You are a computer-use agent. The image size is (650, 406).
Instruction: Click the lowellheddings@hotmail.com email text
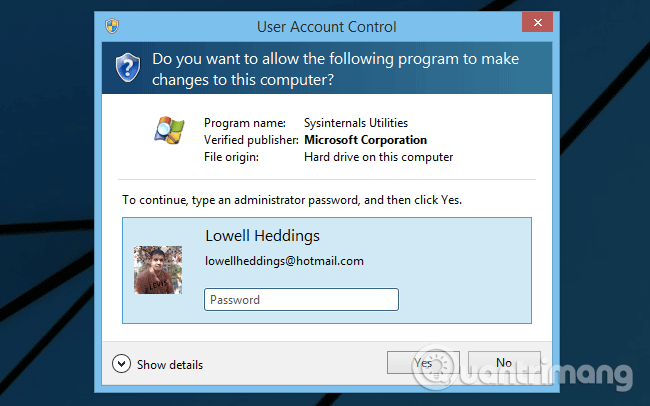(284, 261)
